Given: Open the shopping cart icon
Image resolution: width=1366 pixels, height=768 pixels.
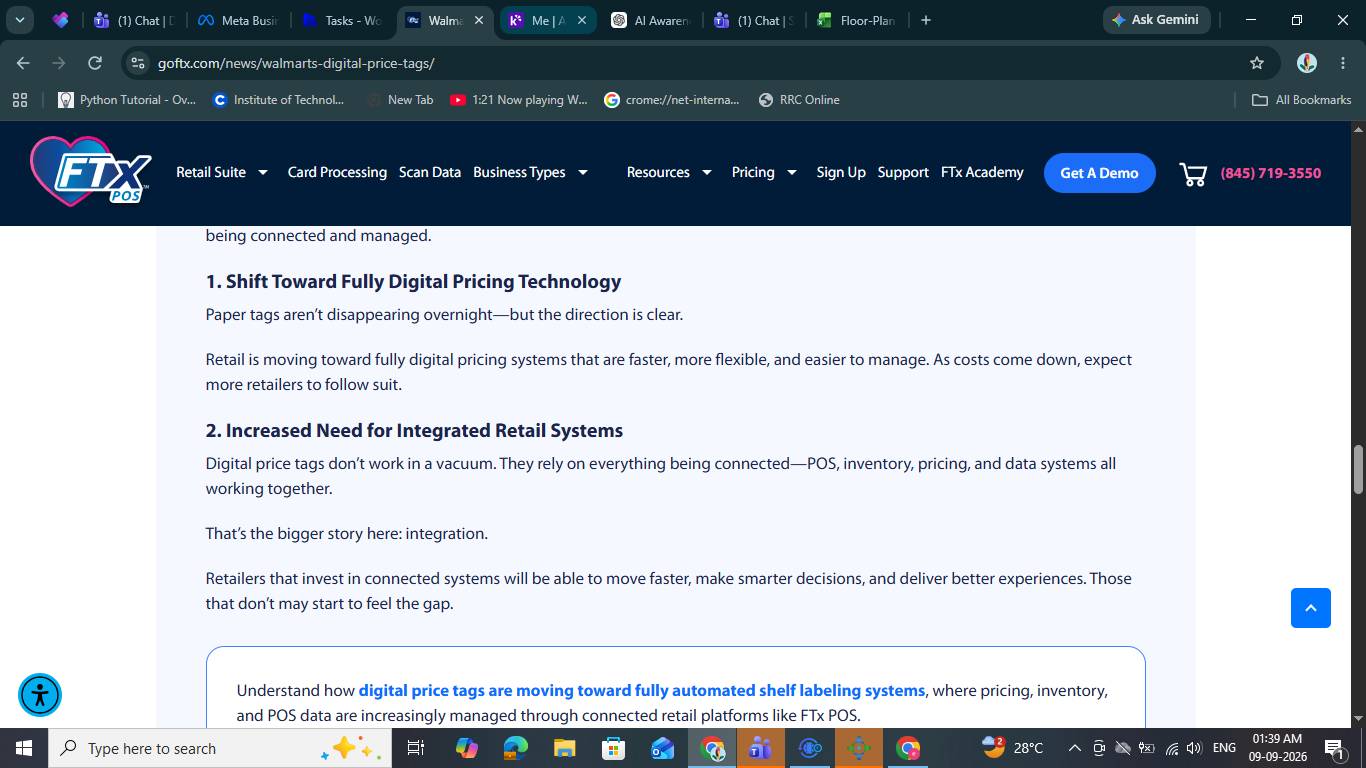Looking at the screenshot, I should point(1193,174).
